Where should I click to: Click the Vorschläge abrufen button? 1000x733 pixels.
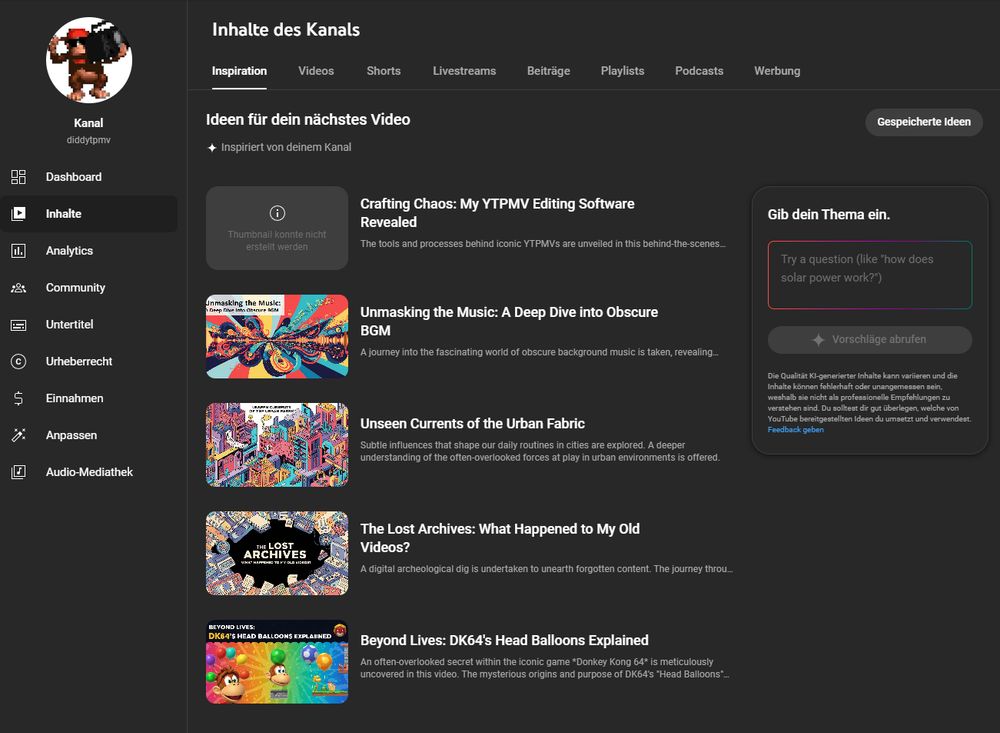click(x=870, y=340)
